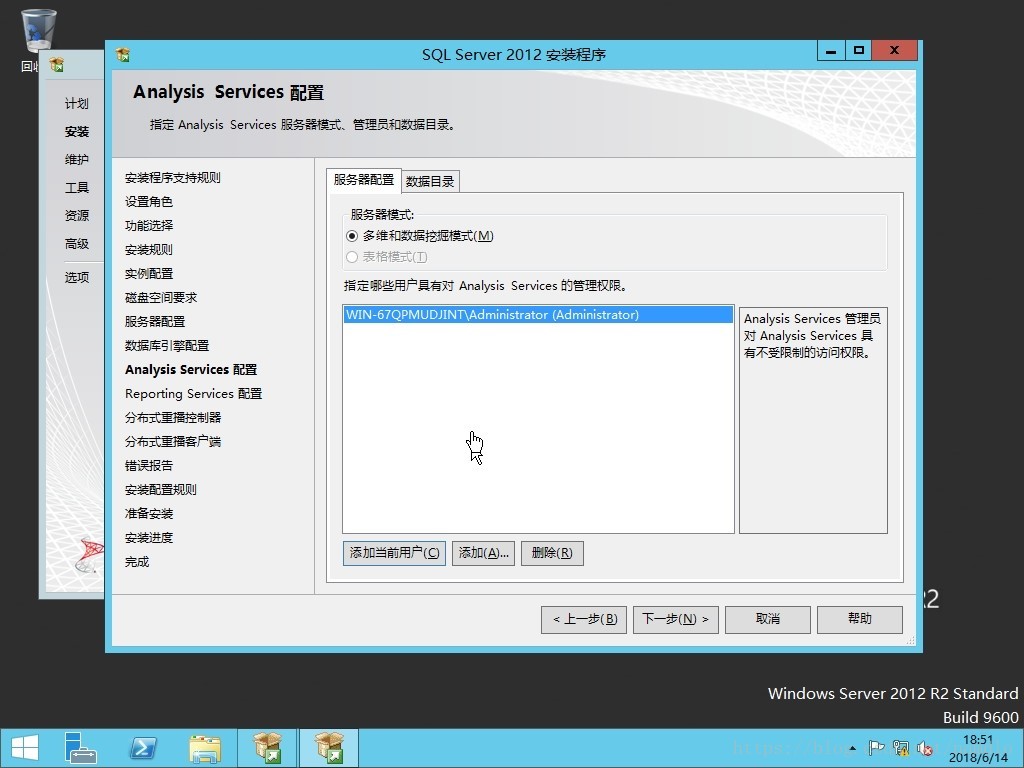Open PowerShell from the taskbar

[143, 748]
